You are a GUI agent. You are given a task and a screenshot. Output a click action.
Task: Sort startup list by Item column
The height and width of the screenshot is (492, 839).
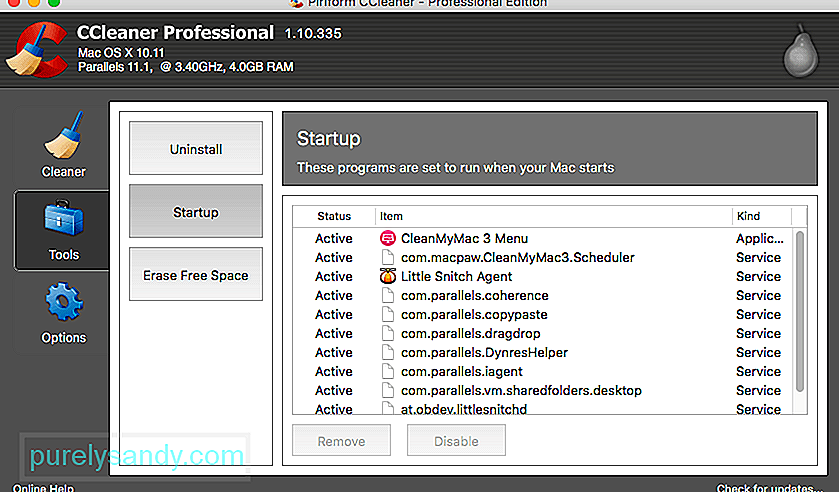pyautogui.click(x=553, y=216)
